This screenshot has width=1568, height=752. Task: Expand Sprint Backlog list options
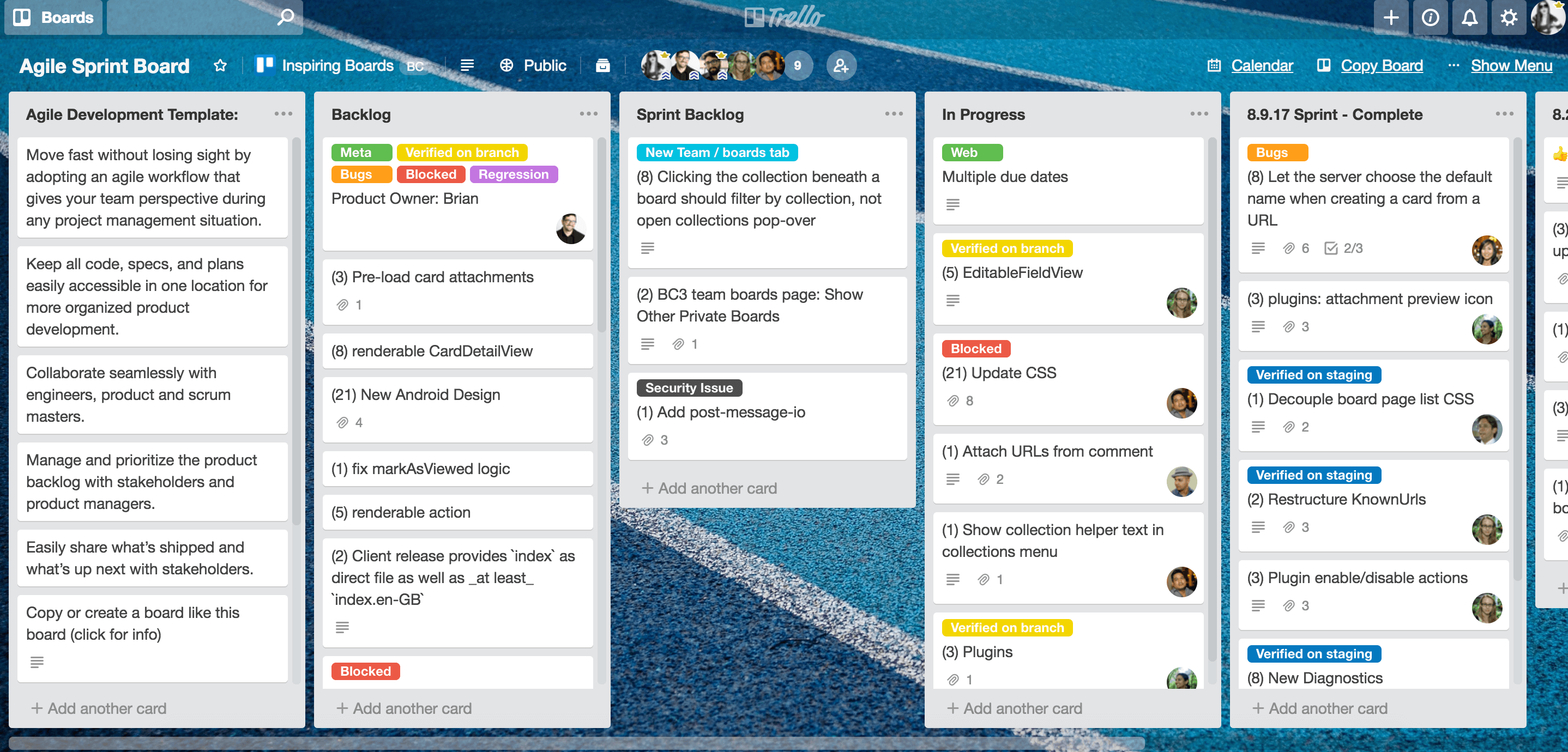click(x=894, y=114)
